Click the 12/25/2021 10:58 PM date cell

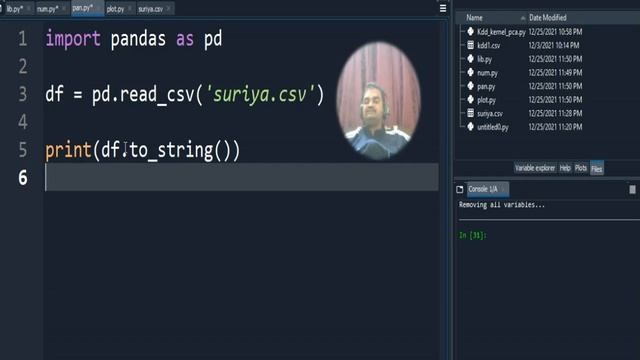tap(556, 31)
